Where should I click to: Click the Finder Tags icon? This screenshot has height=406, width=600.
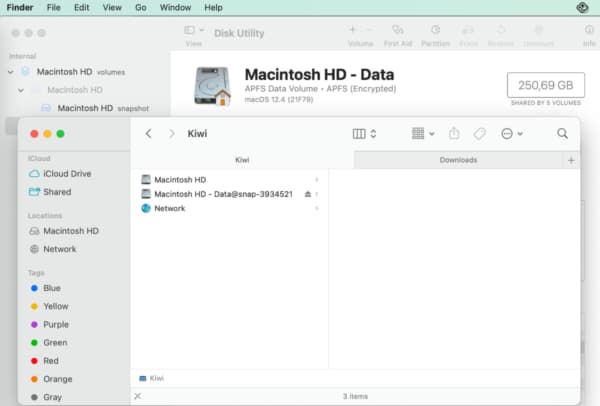tap(479, 134)
